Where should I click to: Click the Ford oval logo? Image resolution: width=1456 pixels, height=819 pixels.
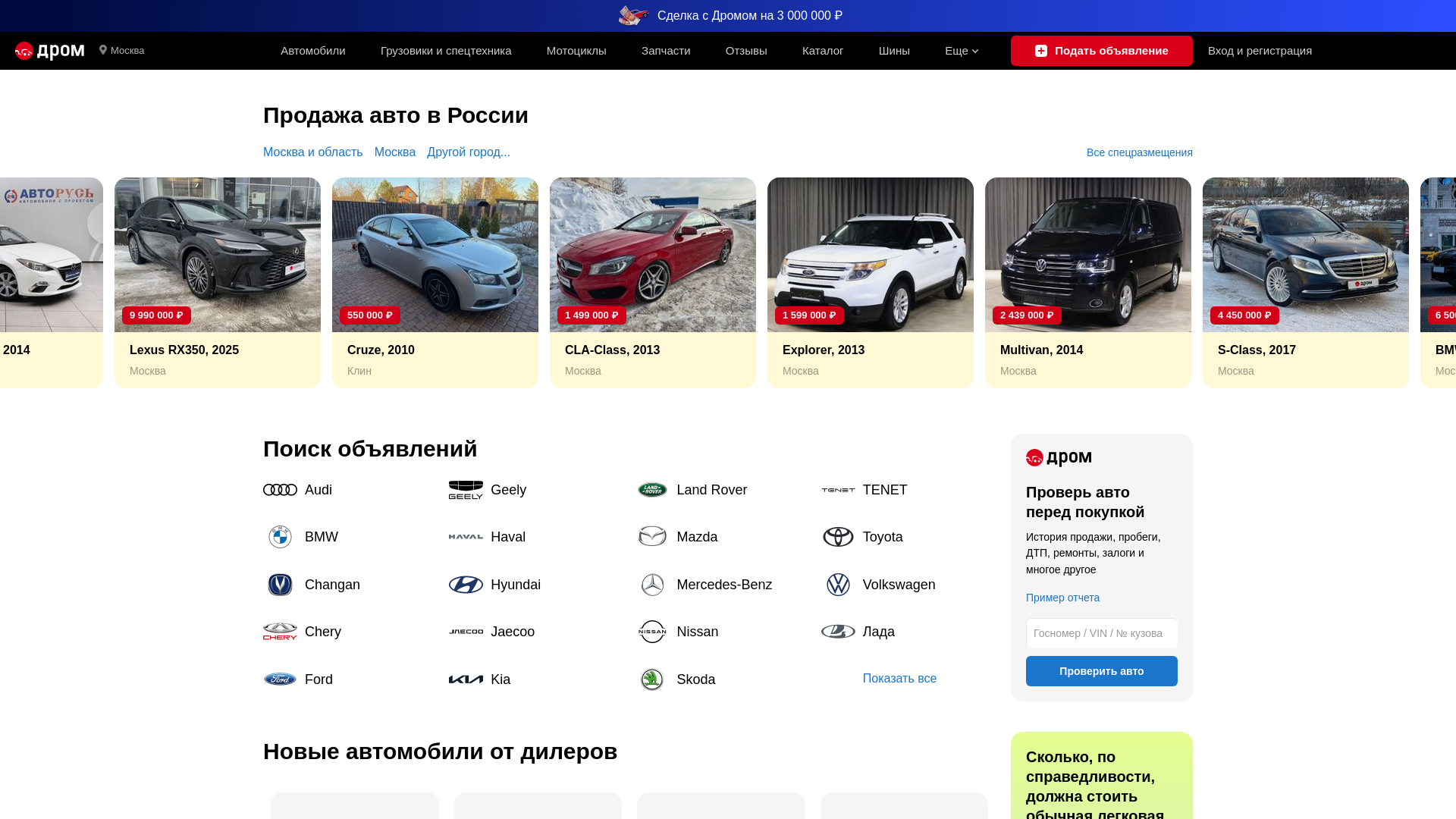point(280,679)
